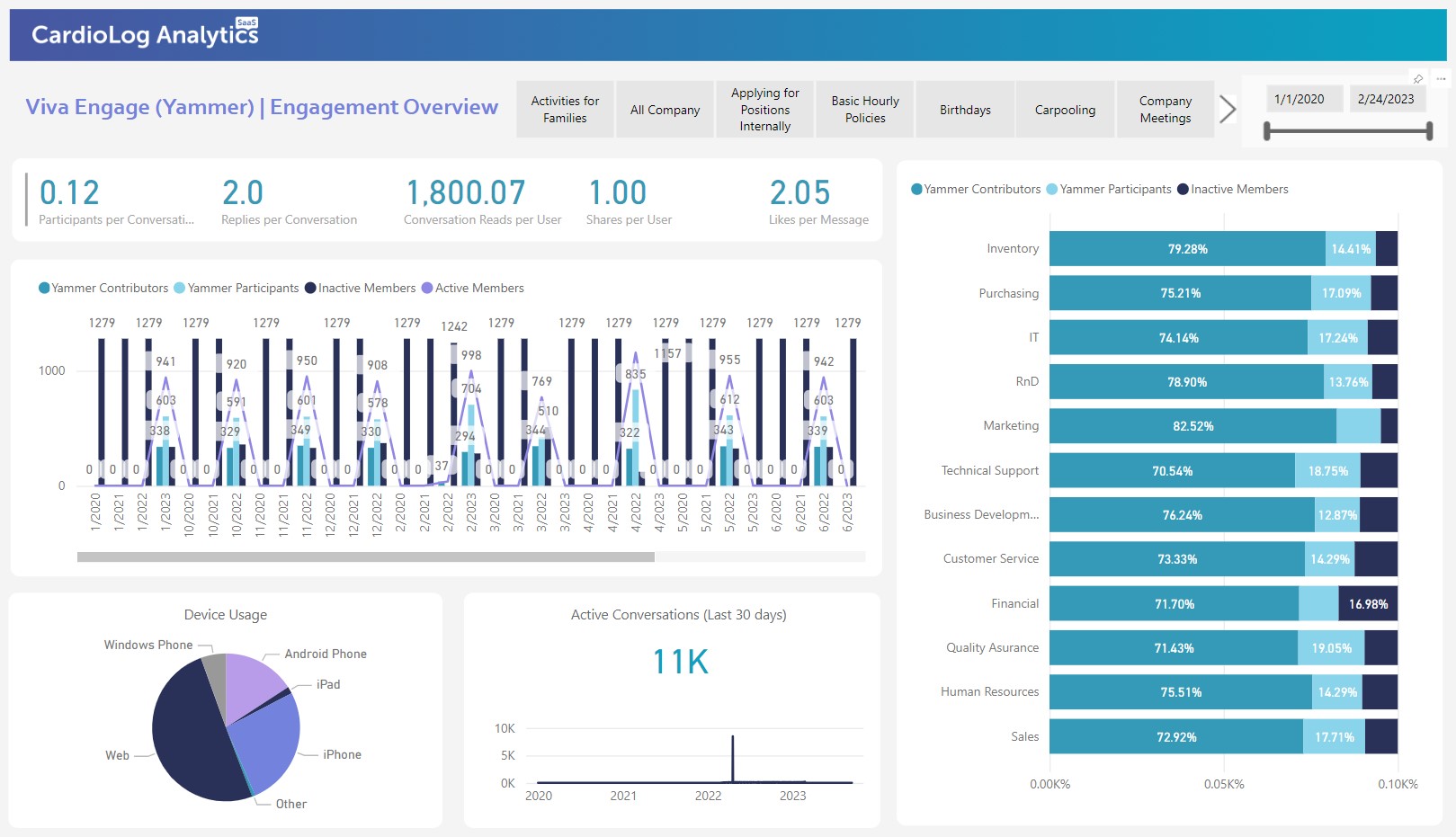The image size is (1456, 837).
Task: Select Quality Asurance participants bar 19.05%
Action: tap(1331, 648)
